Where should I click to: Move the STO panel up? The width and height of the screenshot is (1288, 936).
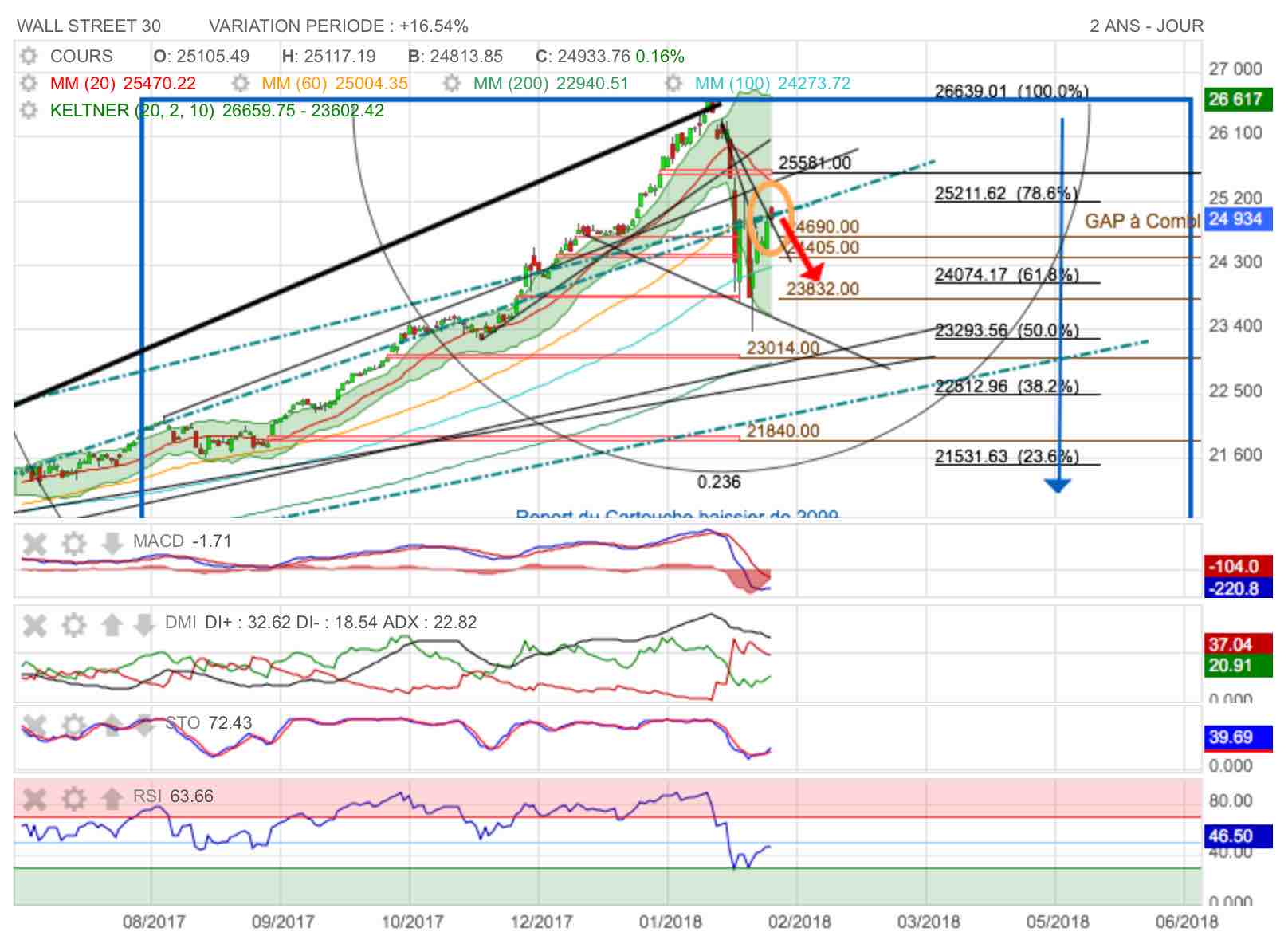click(x=112, y=726)
